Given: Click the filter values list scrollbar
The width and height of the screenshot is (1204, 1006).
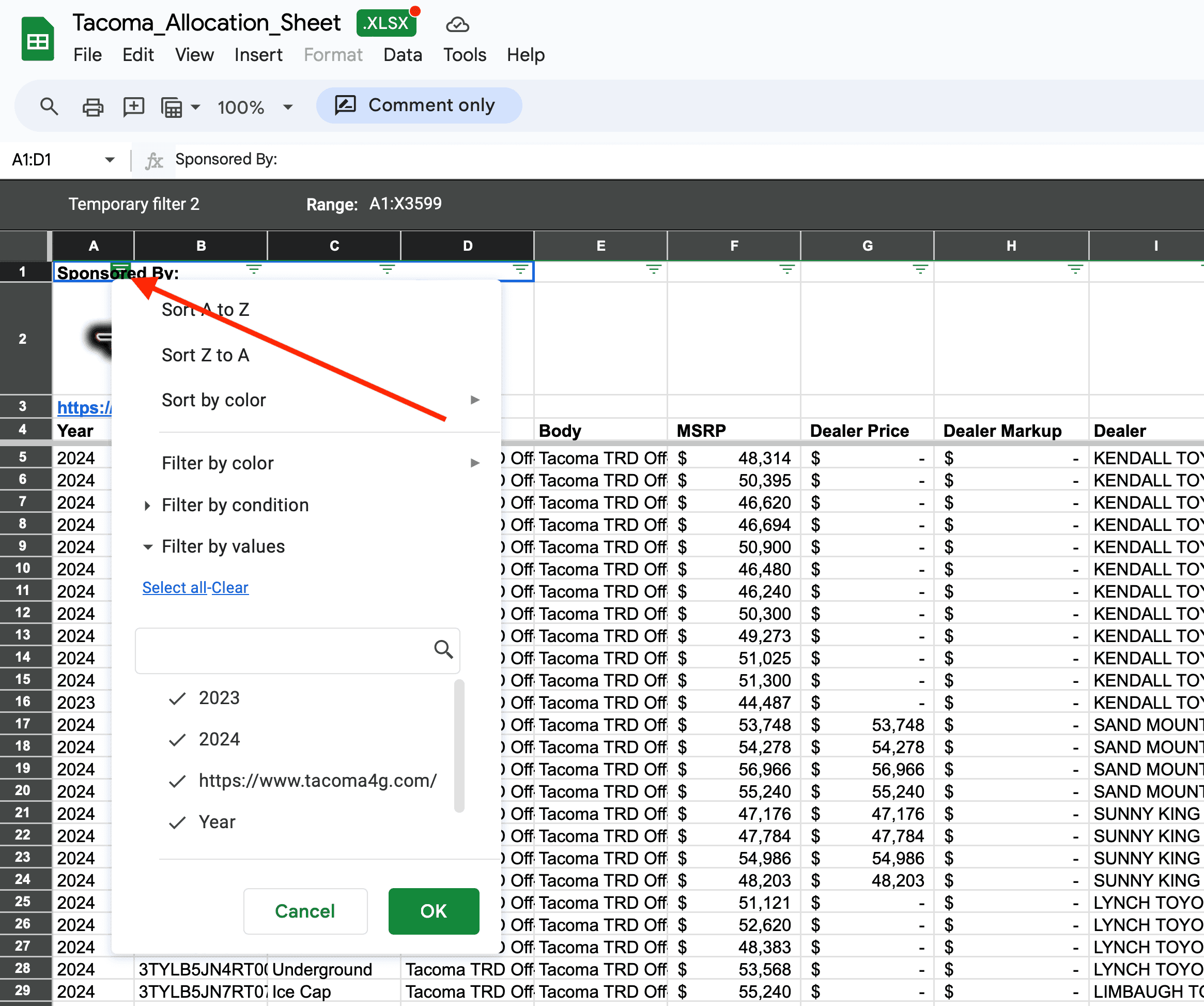Looking at the screenshot, I should (459, 745).
